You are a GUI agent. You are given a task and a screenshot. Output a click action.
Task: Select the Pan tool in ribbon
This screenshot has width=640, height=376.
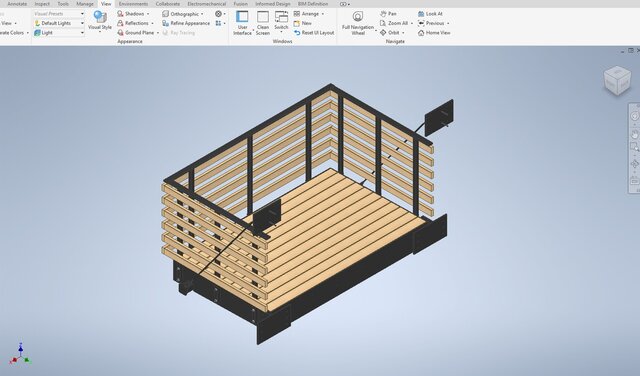pyautogui.click(x=388, y=14)
